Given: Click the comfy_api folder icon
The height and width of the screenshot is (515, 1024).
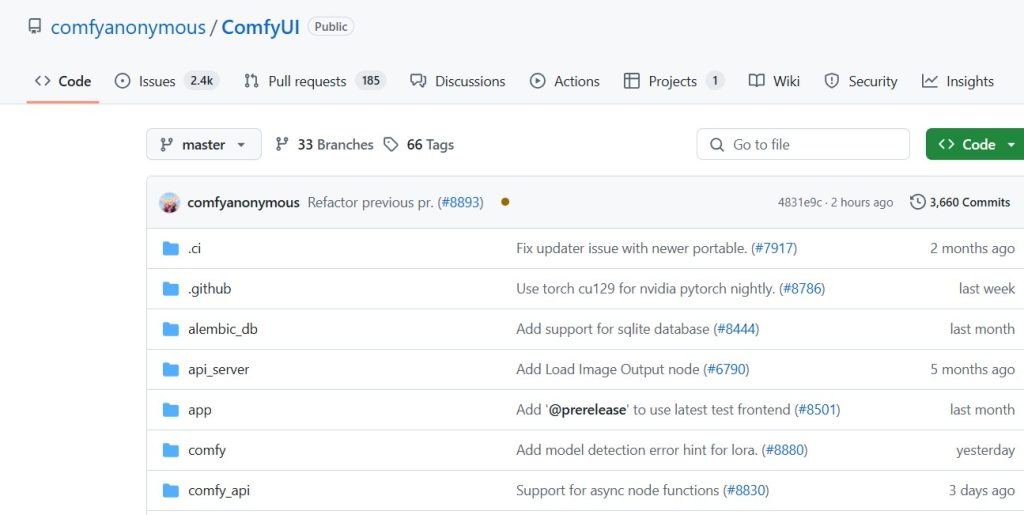Looking at the screenshot, I should coord(170,490).
